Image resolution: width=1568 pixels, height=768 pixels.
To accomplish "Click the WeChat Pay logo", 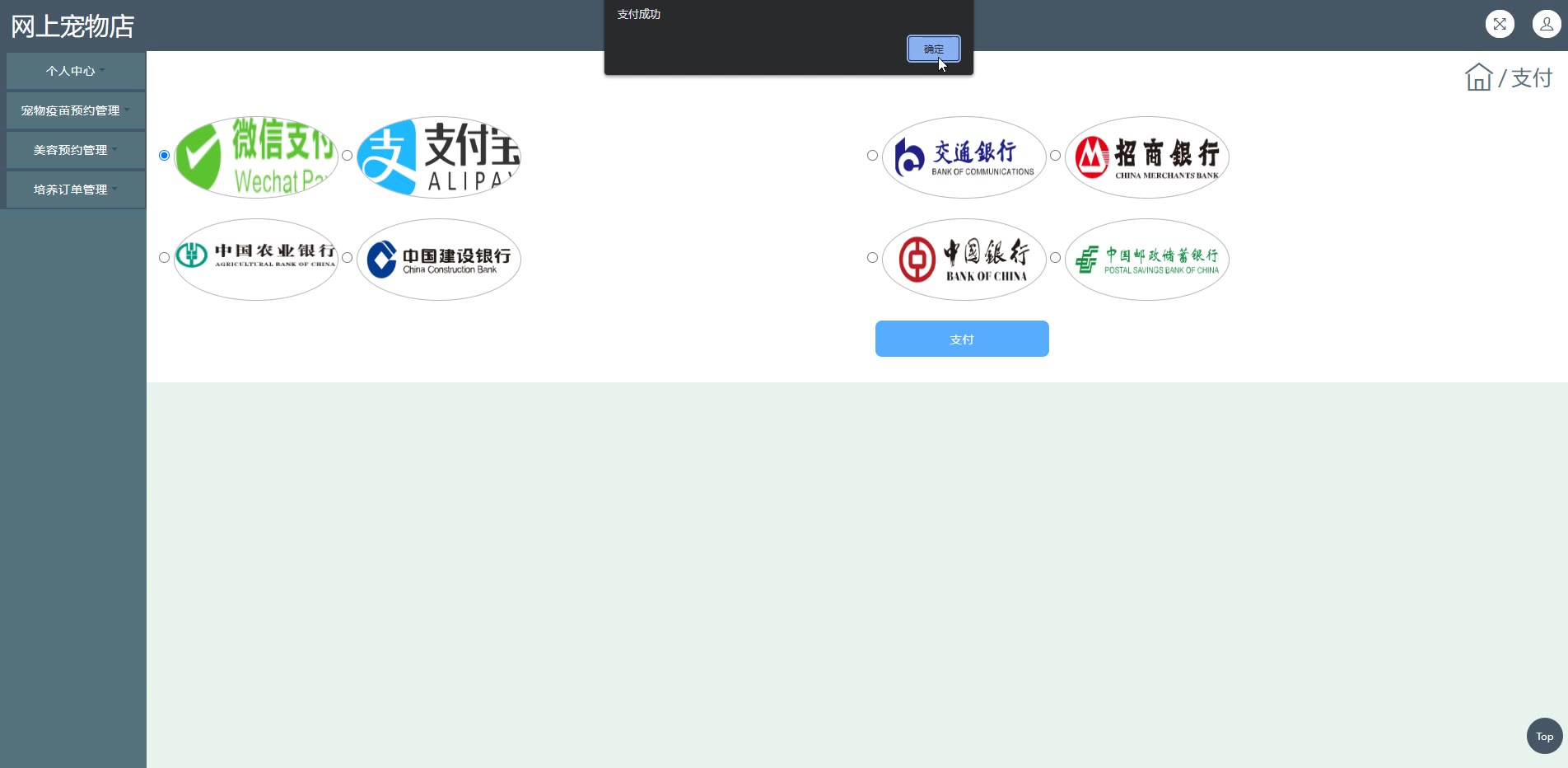I will (x=256, y=157).
